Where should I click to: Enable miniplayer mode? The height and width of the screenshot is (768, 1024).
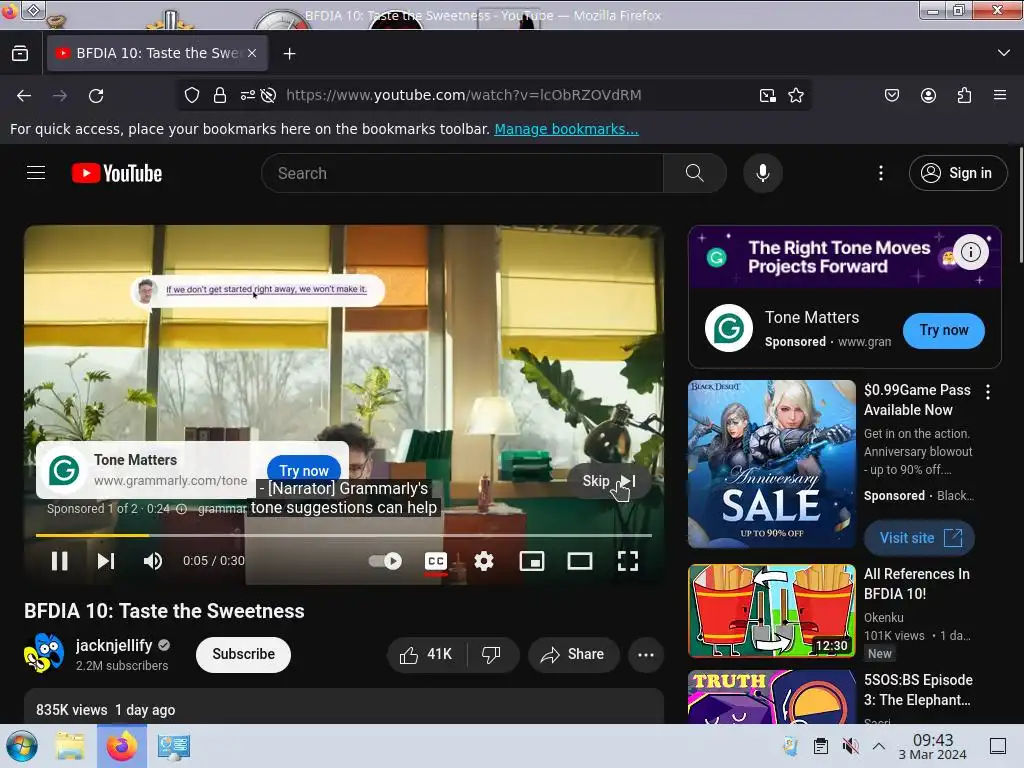(532, 561)
